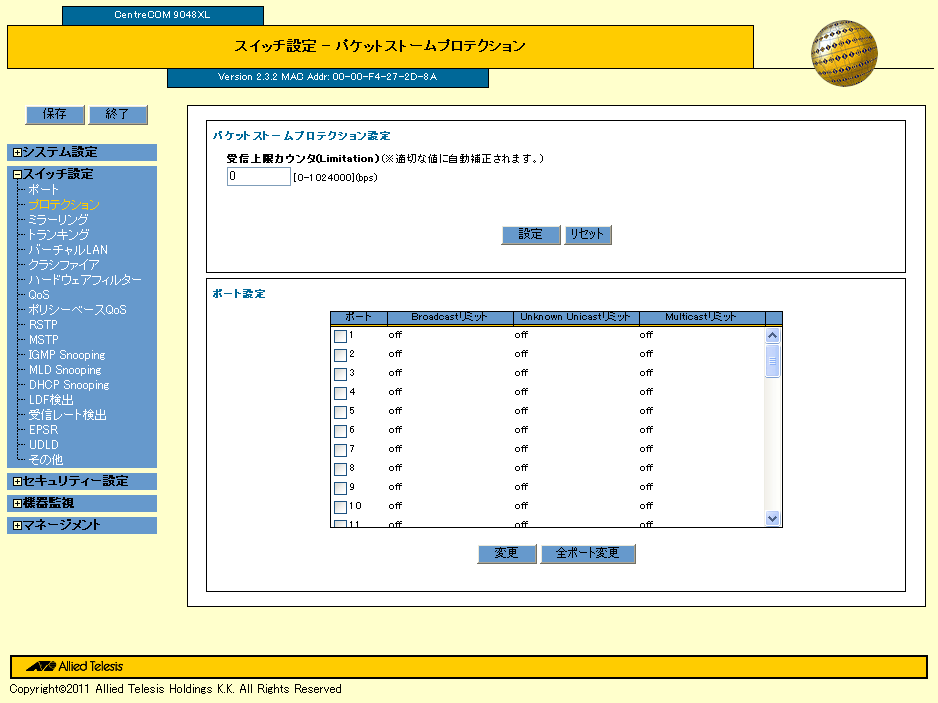Open the IGMP Snooping menu item
This screenshot has width=938, height=703.
pos(67,355)
